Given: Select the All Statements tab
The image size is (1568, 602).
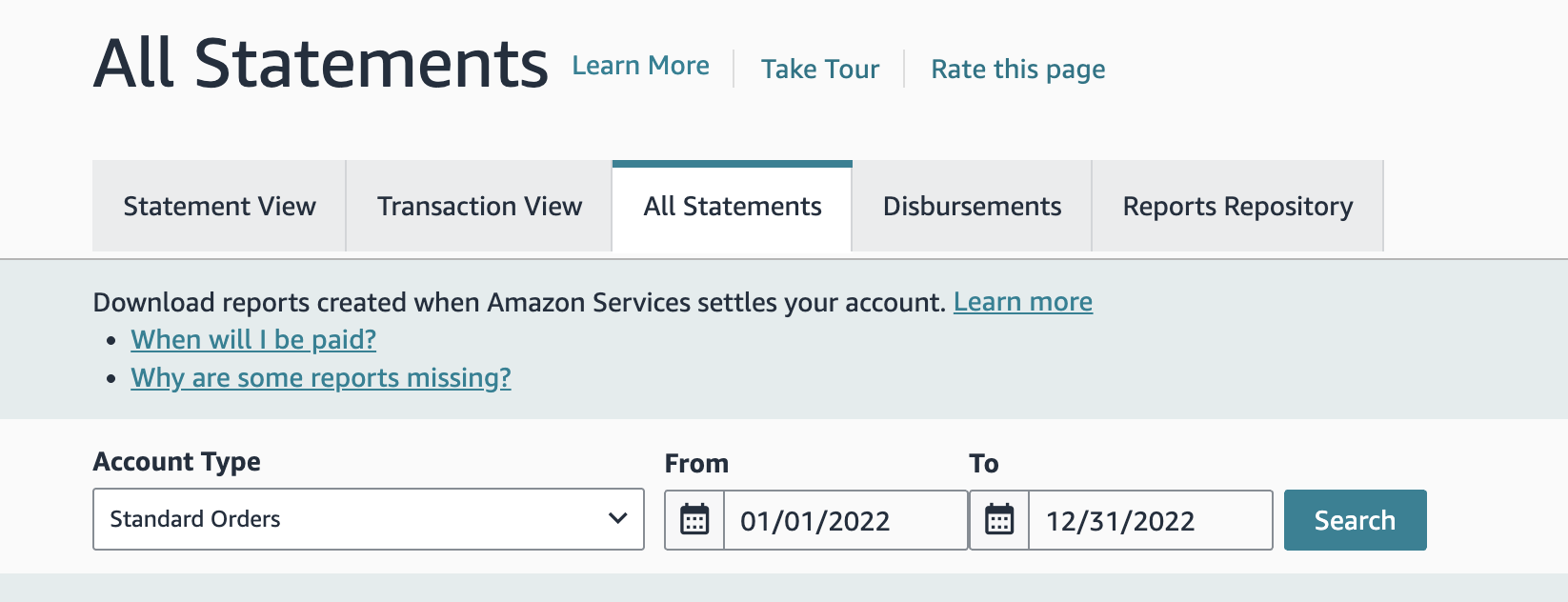Looking at the screenshot, I should 733,207.
